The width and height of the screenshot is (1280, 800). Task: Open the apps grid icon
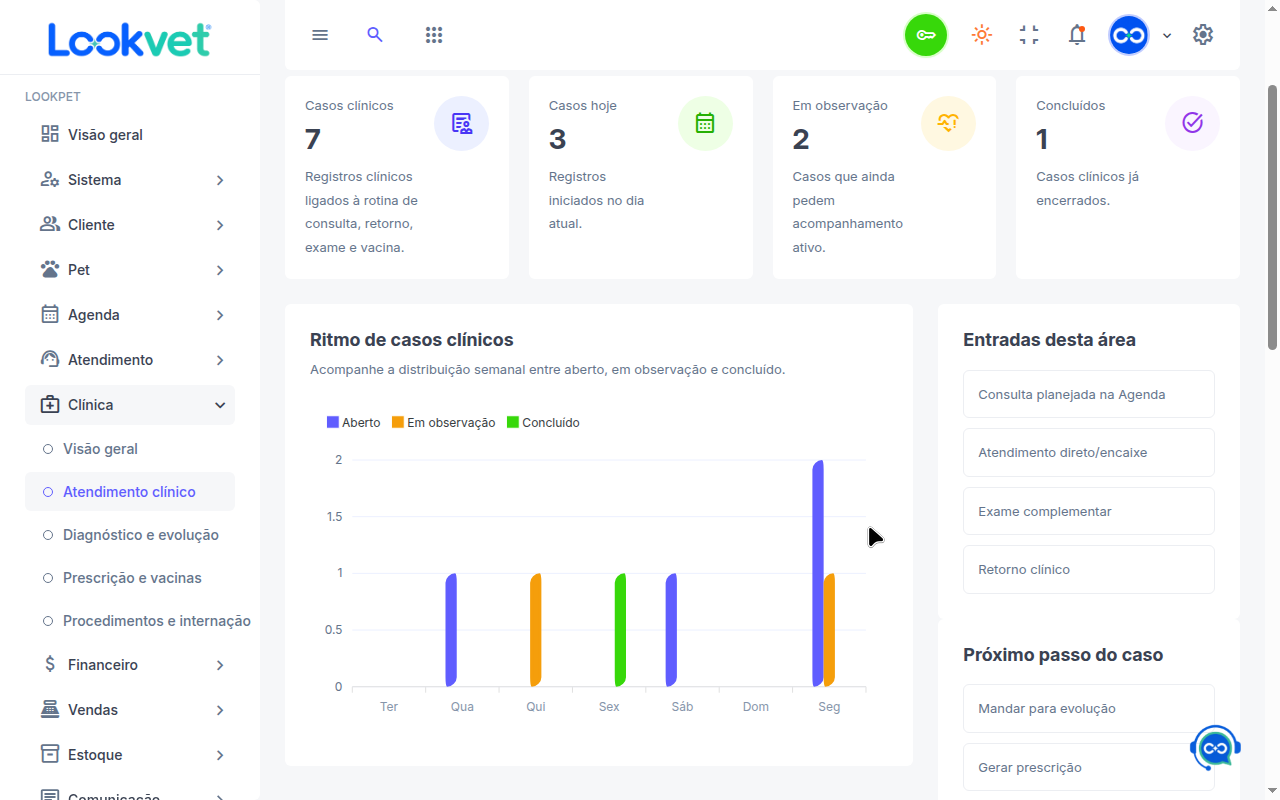click(433, 35)
